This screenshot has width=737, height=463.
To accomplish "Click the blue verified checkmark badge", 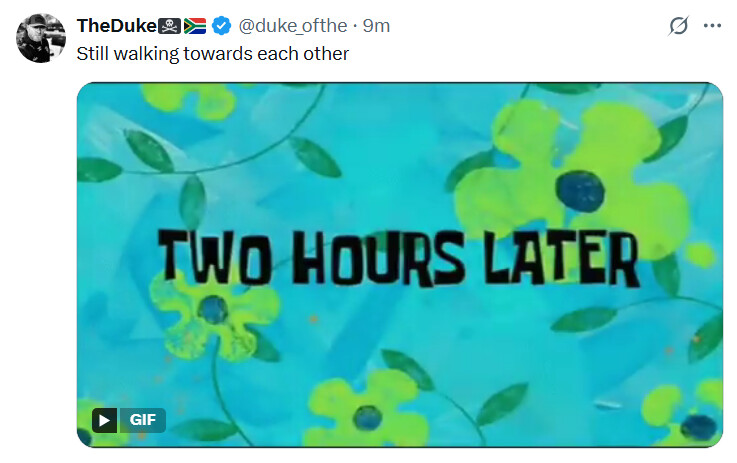I will tap(221, 25).
